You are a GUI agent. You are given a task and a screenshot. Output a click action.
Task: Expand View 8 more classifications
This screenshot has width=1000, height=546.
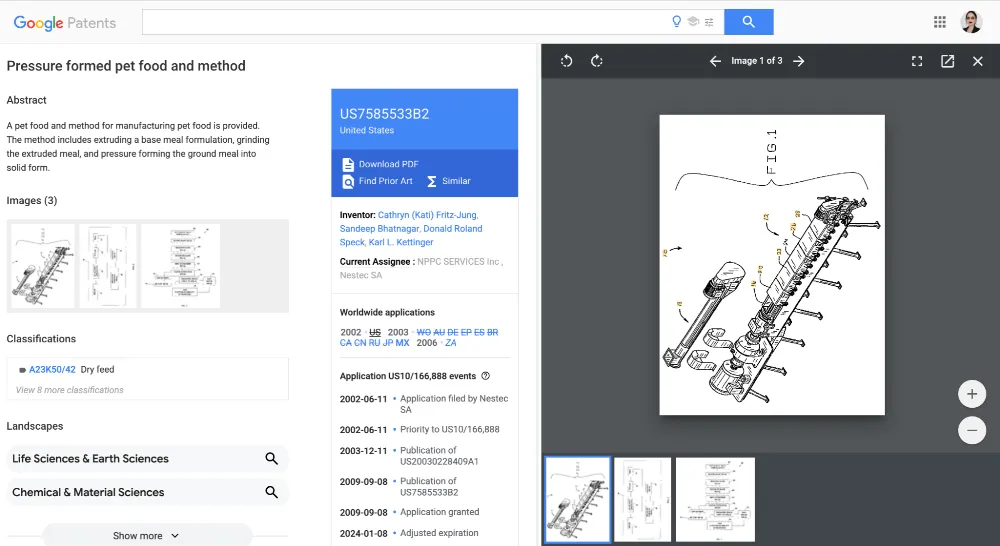[70, 390]
